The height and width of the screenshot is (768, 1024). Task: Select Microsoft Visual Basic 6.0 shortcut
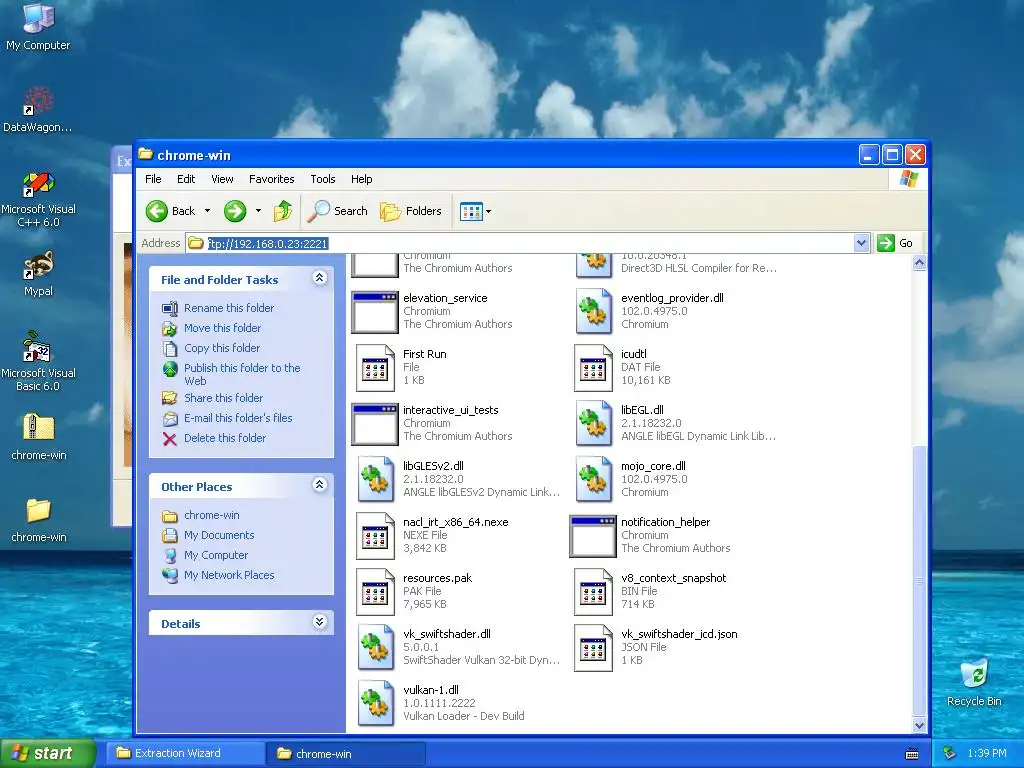coord(38,362)
